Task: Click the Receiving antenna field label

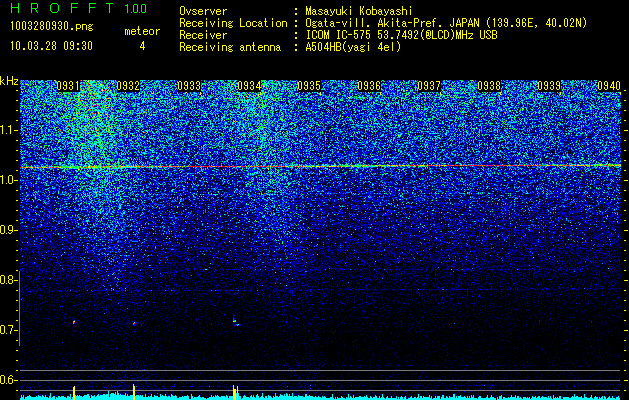Action: (230, 47)
